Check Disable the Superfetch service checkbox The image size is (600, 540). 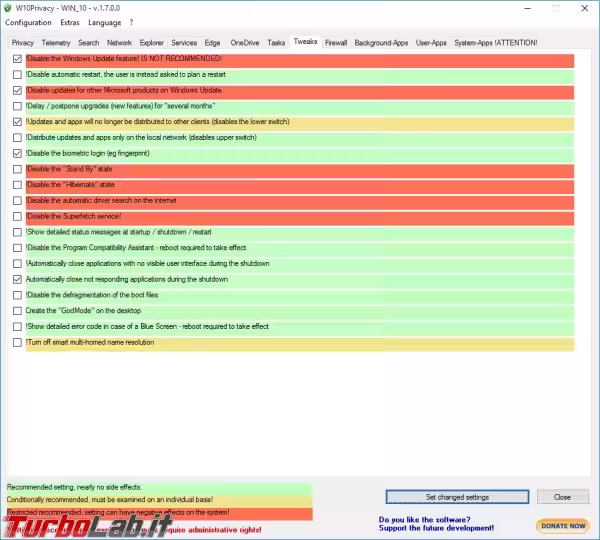[17, 217]
